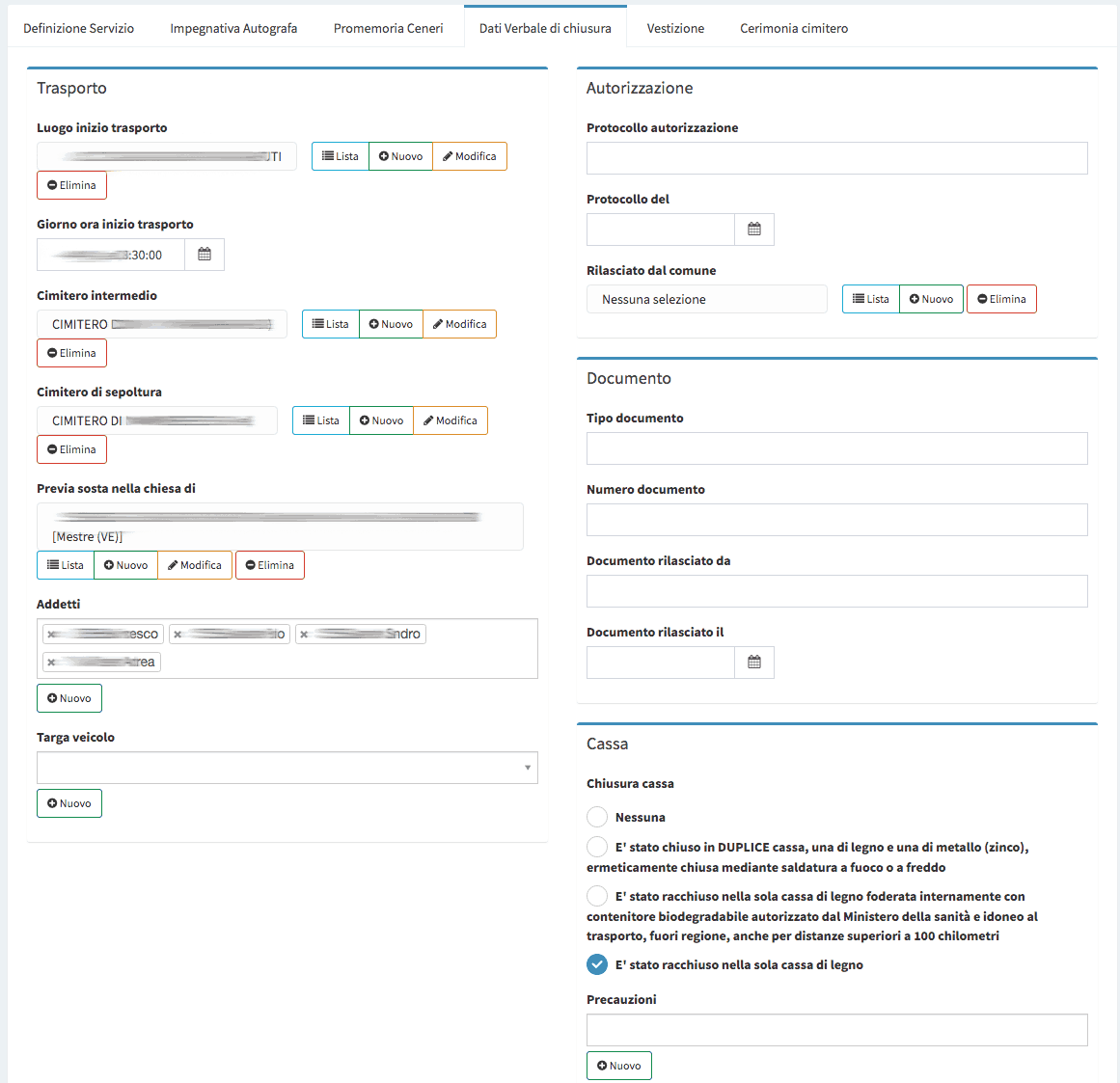Select the sola cassa di legno option

(597, 964)
